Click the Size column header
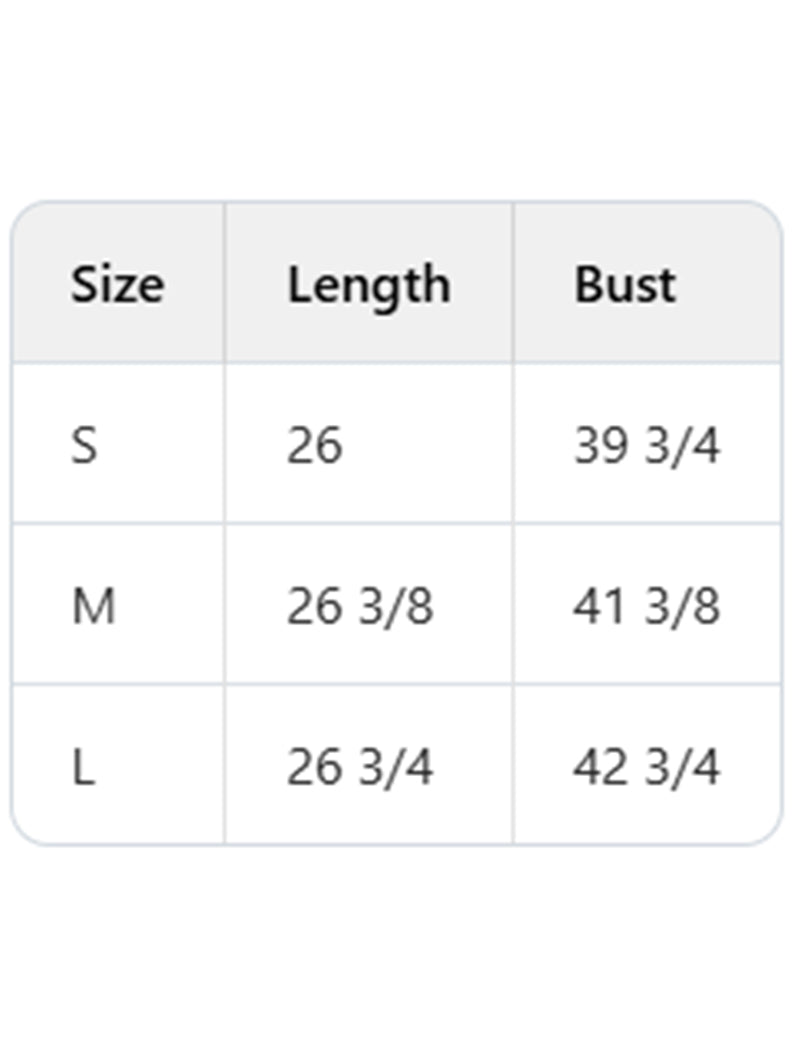This screenshot has height=1050, width=800. [117, 285]
